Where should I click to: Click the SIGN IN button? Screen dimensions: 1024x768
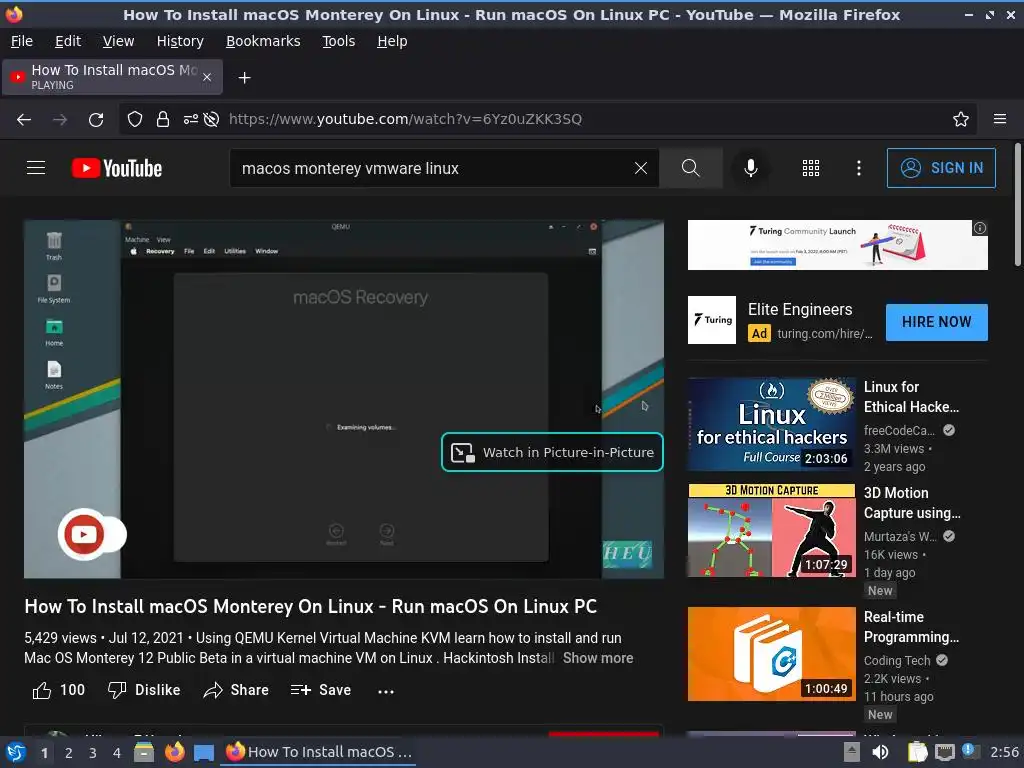click(941, 168)
